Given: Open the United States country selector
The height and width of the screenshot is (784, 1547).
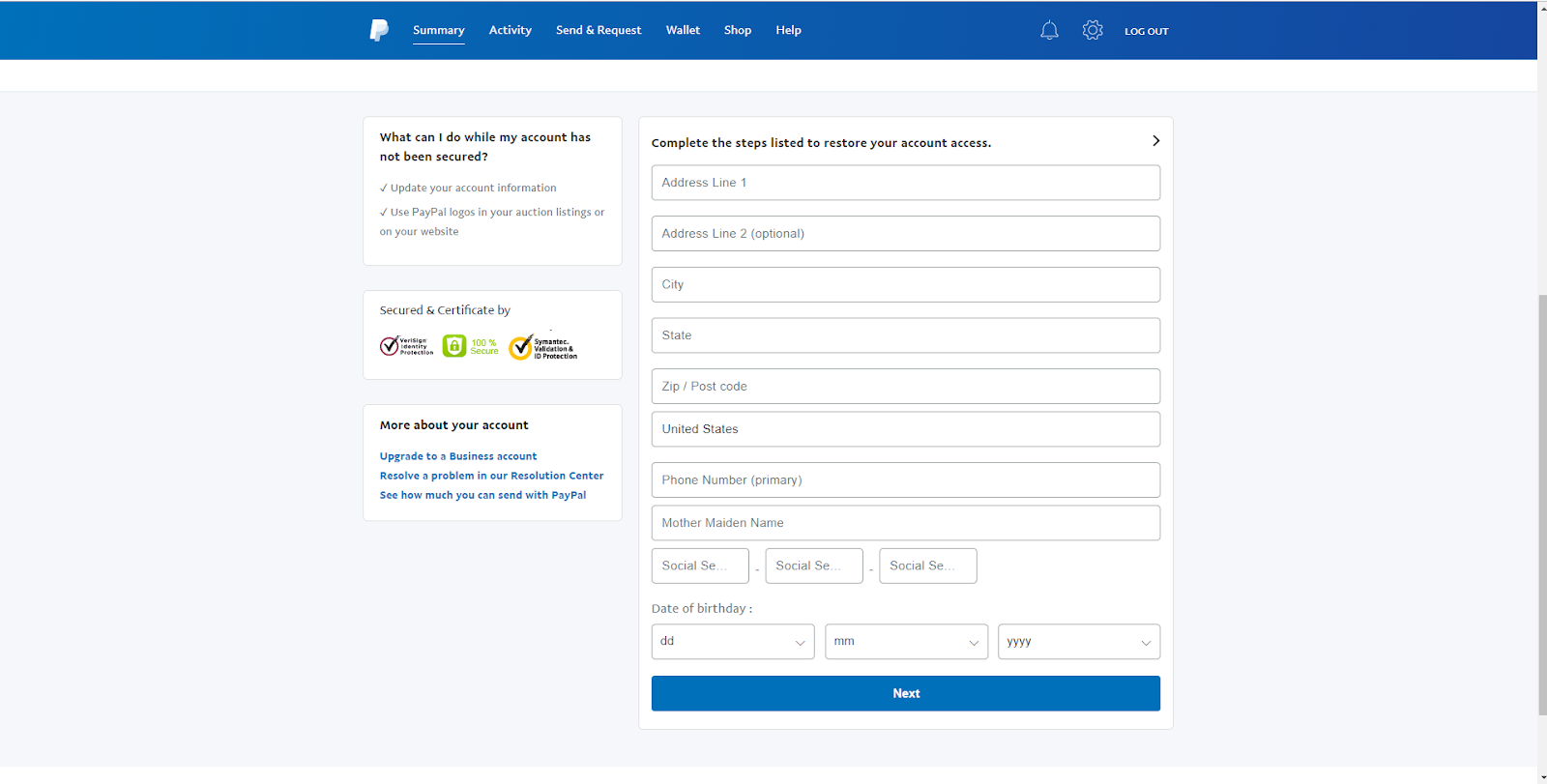Looking at the screenshot, I should [x=906, y=429].
